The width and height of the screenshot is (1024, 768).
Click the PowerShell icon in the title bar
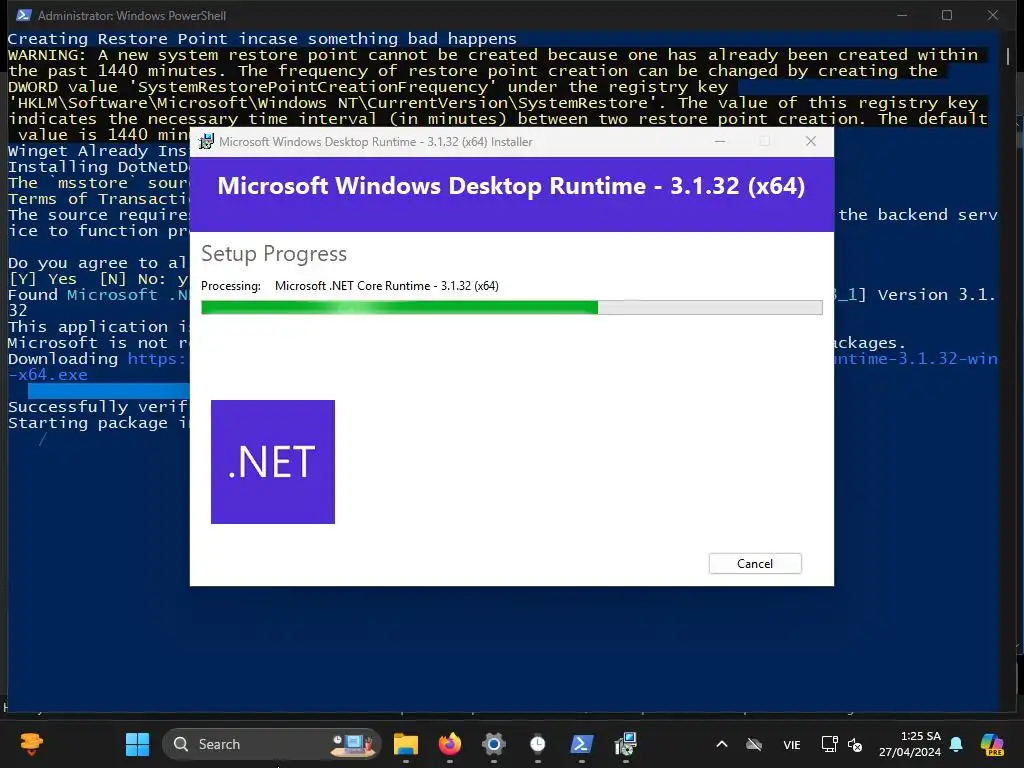tap(24, 15)
